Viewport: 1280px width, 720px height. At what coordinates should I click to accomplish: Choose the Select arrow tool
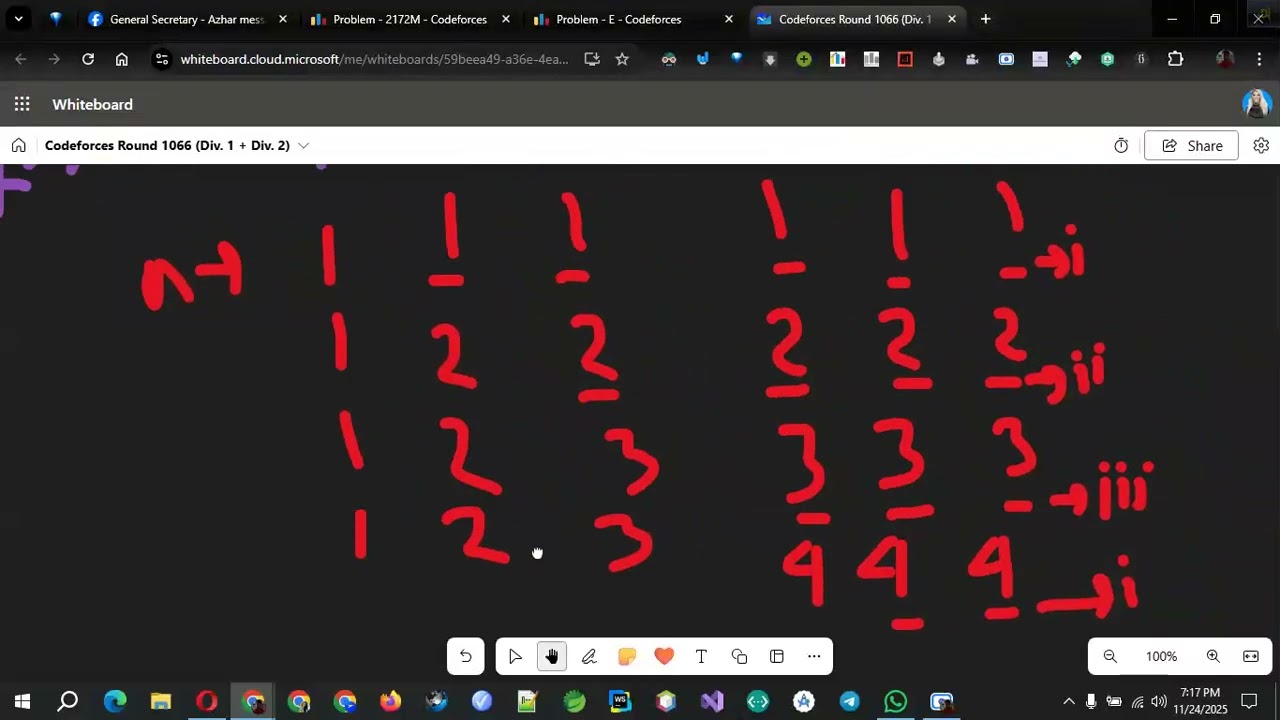tap(515, 657)
